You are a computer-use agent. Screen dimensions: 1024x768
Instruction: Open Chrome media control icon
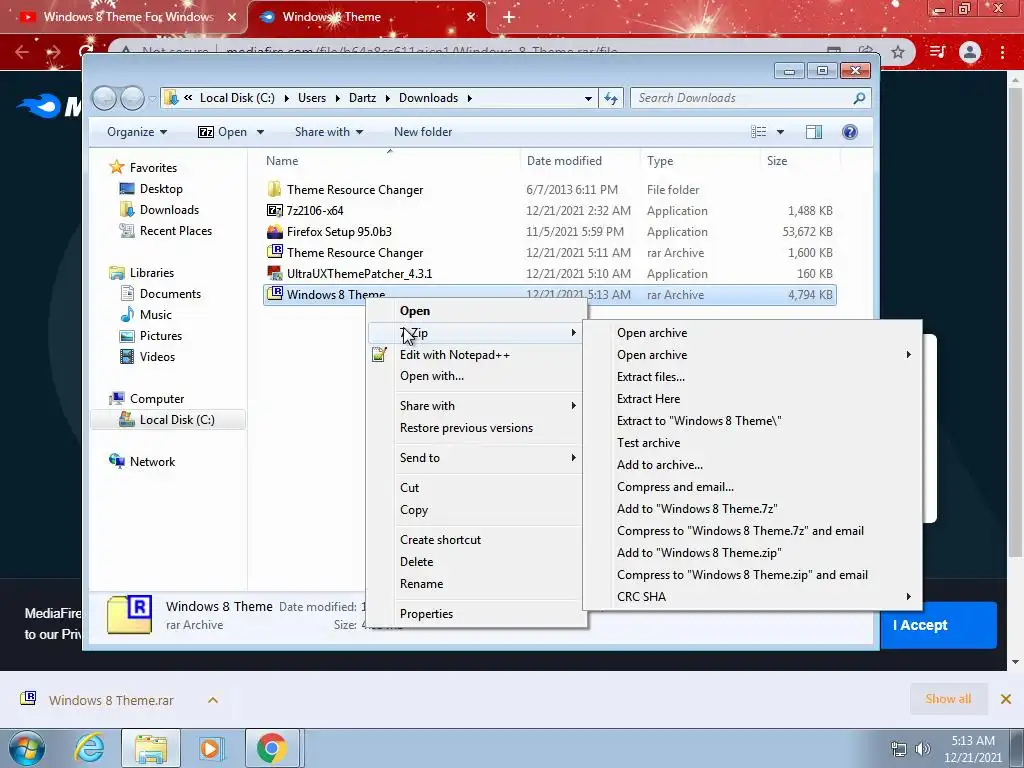(x=937, y=52)
